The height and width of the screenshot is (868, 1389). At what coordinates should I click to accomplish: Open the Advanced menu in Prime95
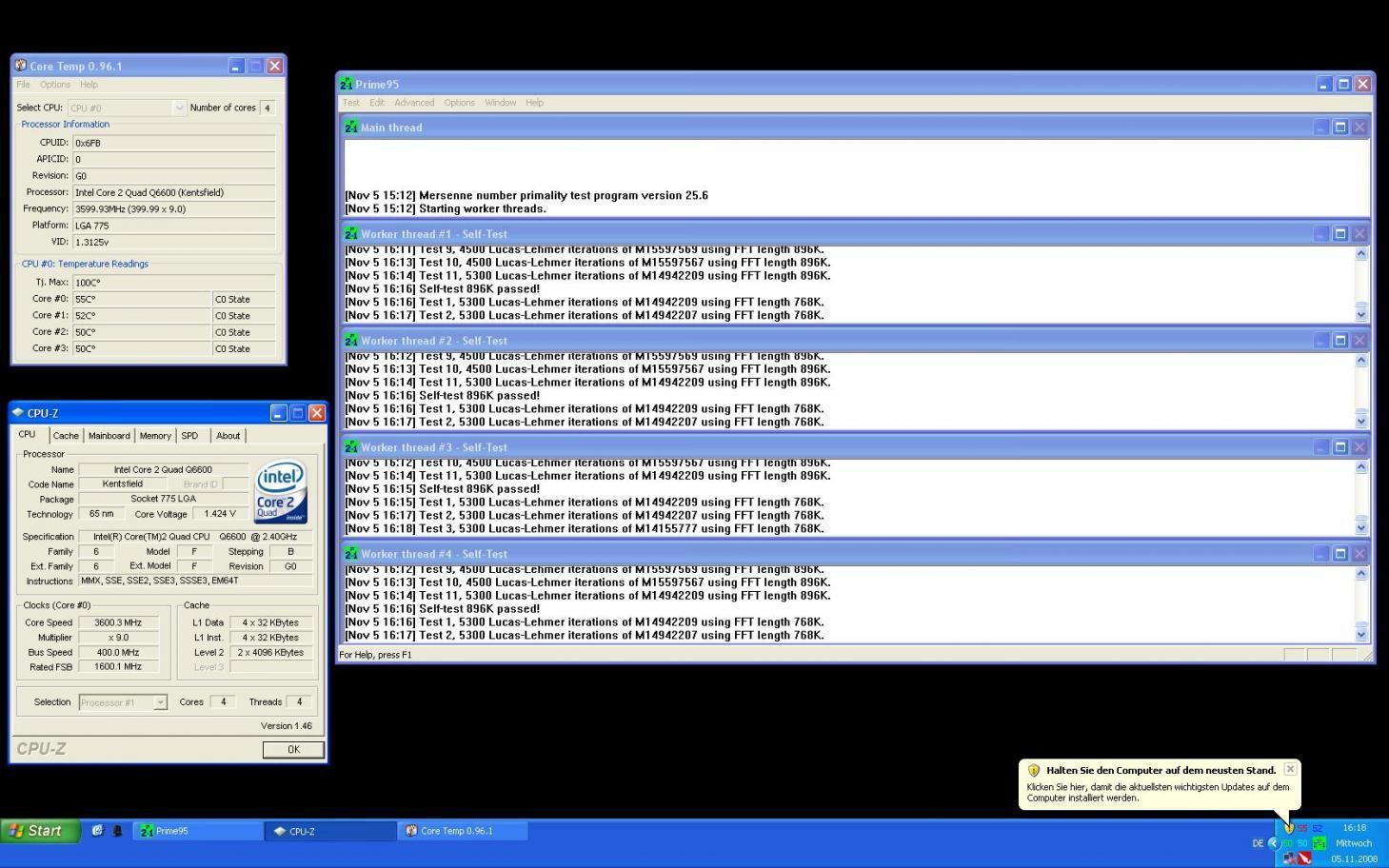[x=414, y=103]
